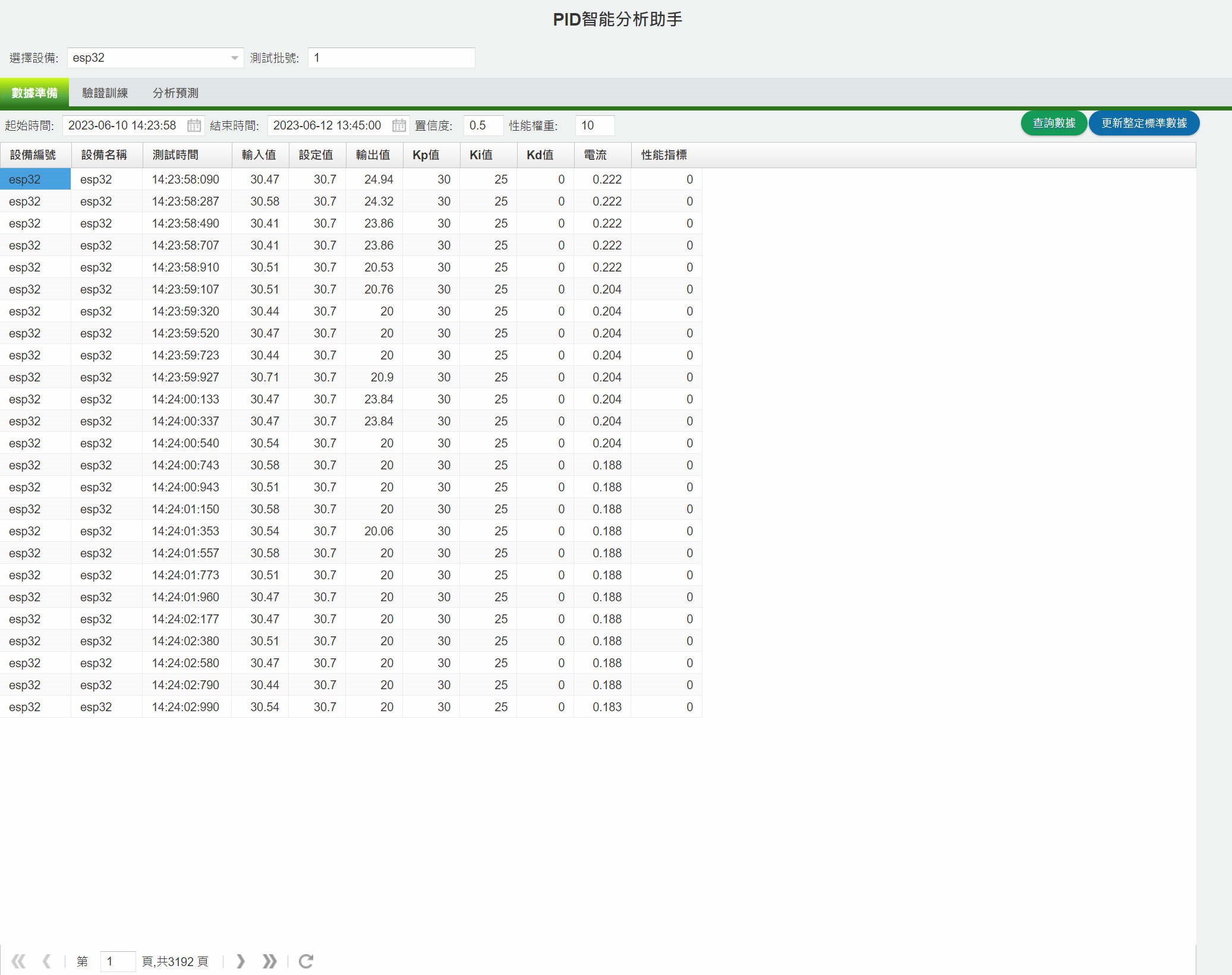Select row with time 14:23:59:927
The height and width of the screenshot is (975, 1232).
(x=185, y=377)
